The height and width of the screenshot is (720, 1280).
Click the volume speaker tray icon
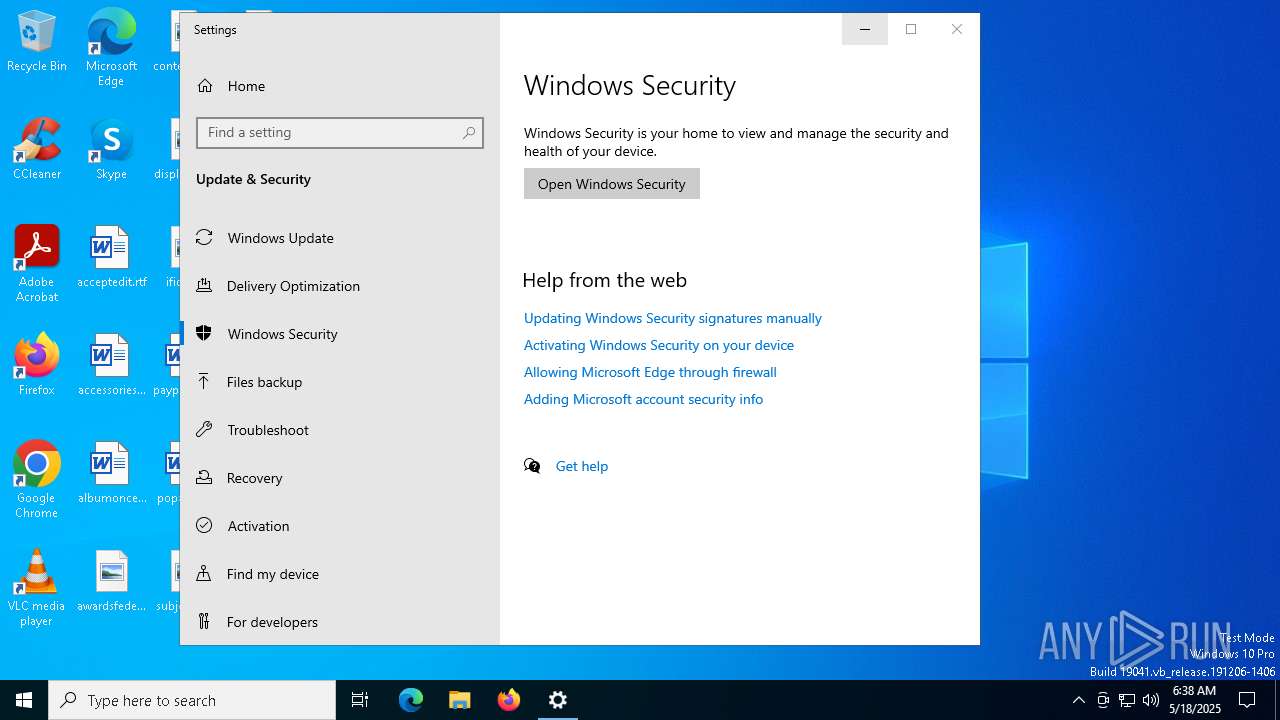point(1151,700)
